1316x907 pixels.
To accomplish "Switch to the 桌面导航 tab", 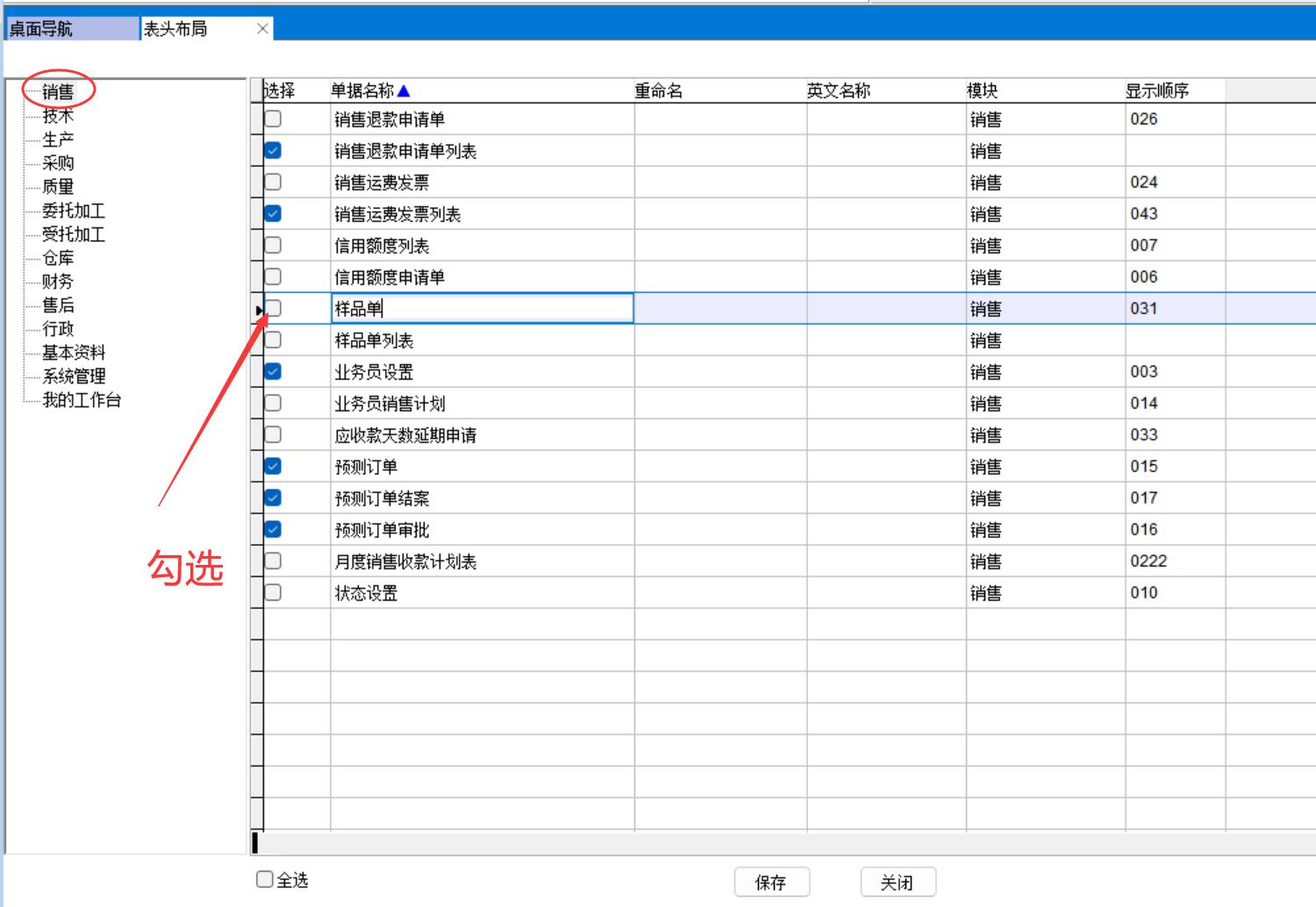I will click(x=70, y=29).
